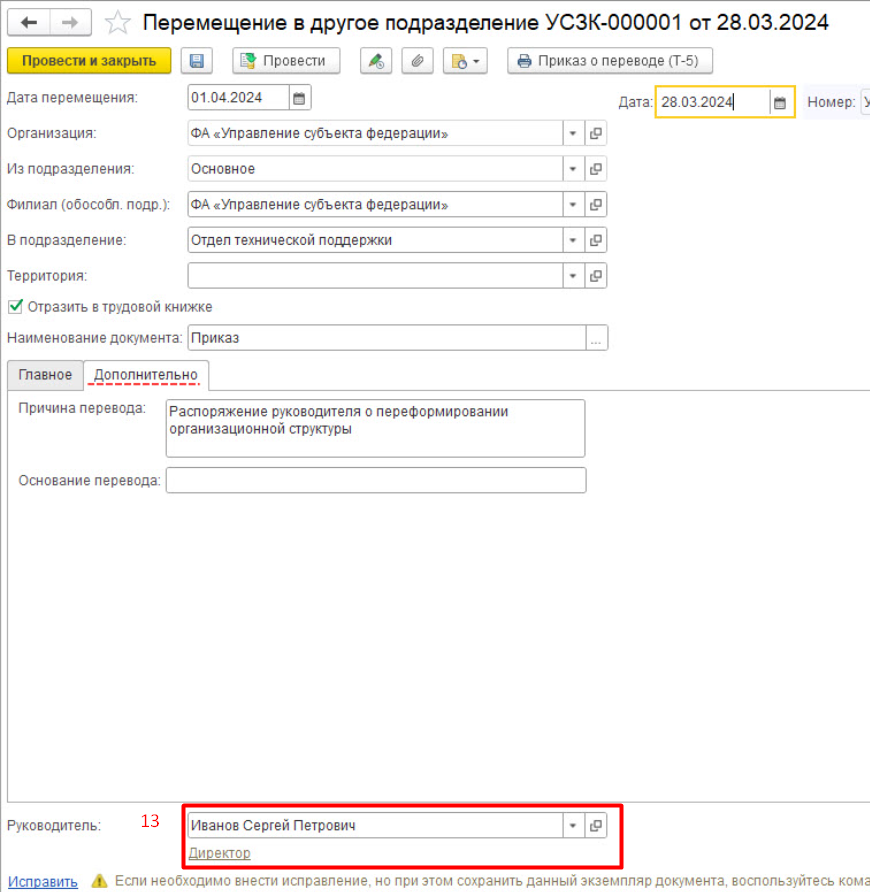Open the sign document pen icon

tap(376, 61)
